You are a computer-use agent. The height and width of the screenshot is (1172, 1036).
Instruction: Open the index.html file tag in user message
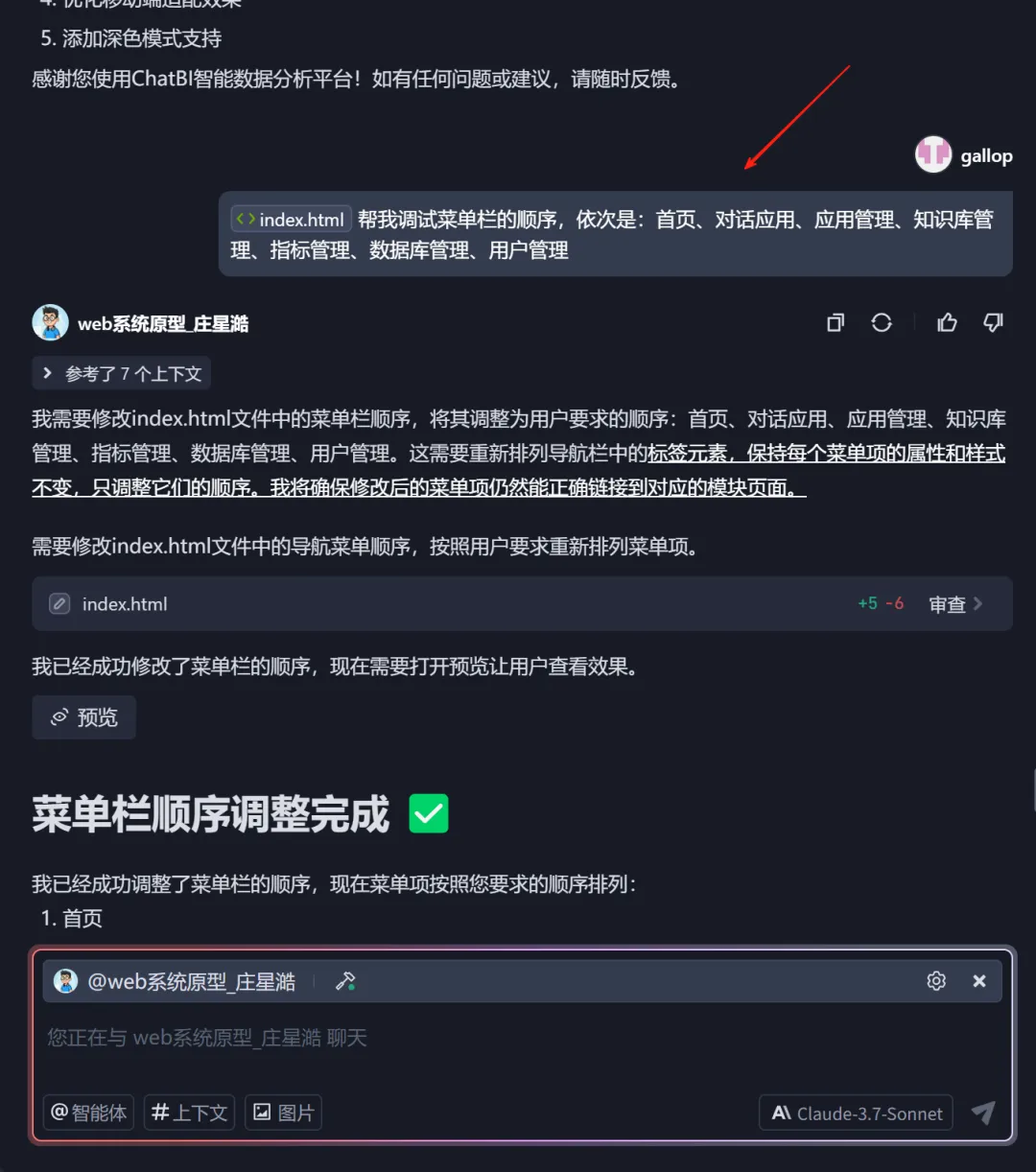coord(291,220)
